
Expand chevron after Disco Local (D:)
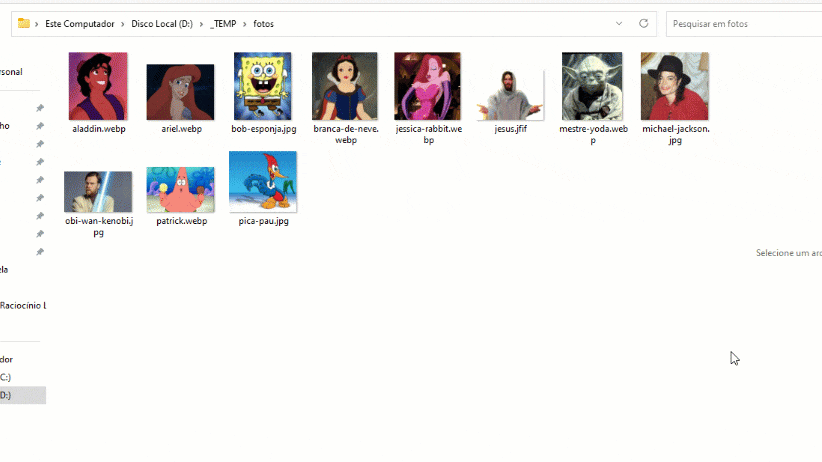(201, 24)
